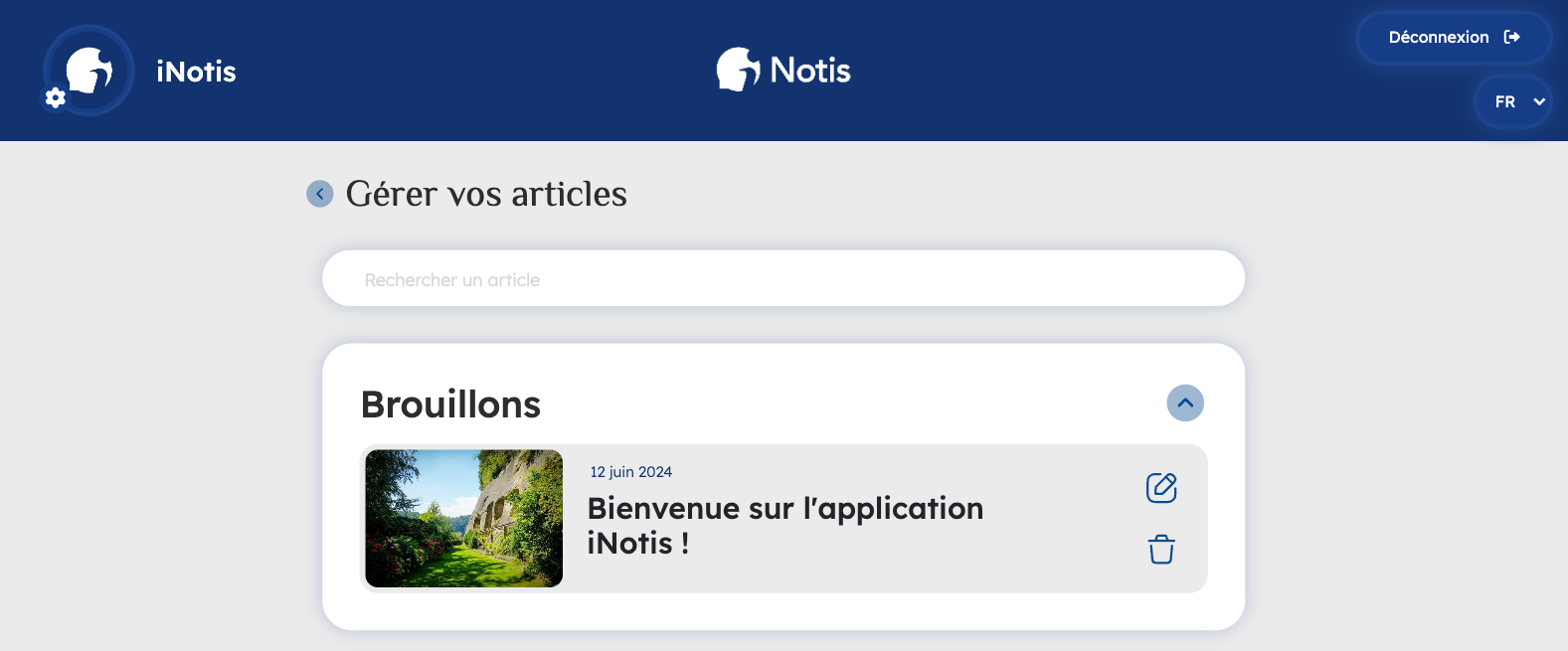
Task: Open the FR language dropdown
Action: pos(1513,101)
